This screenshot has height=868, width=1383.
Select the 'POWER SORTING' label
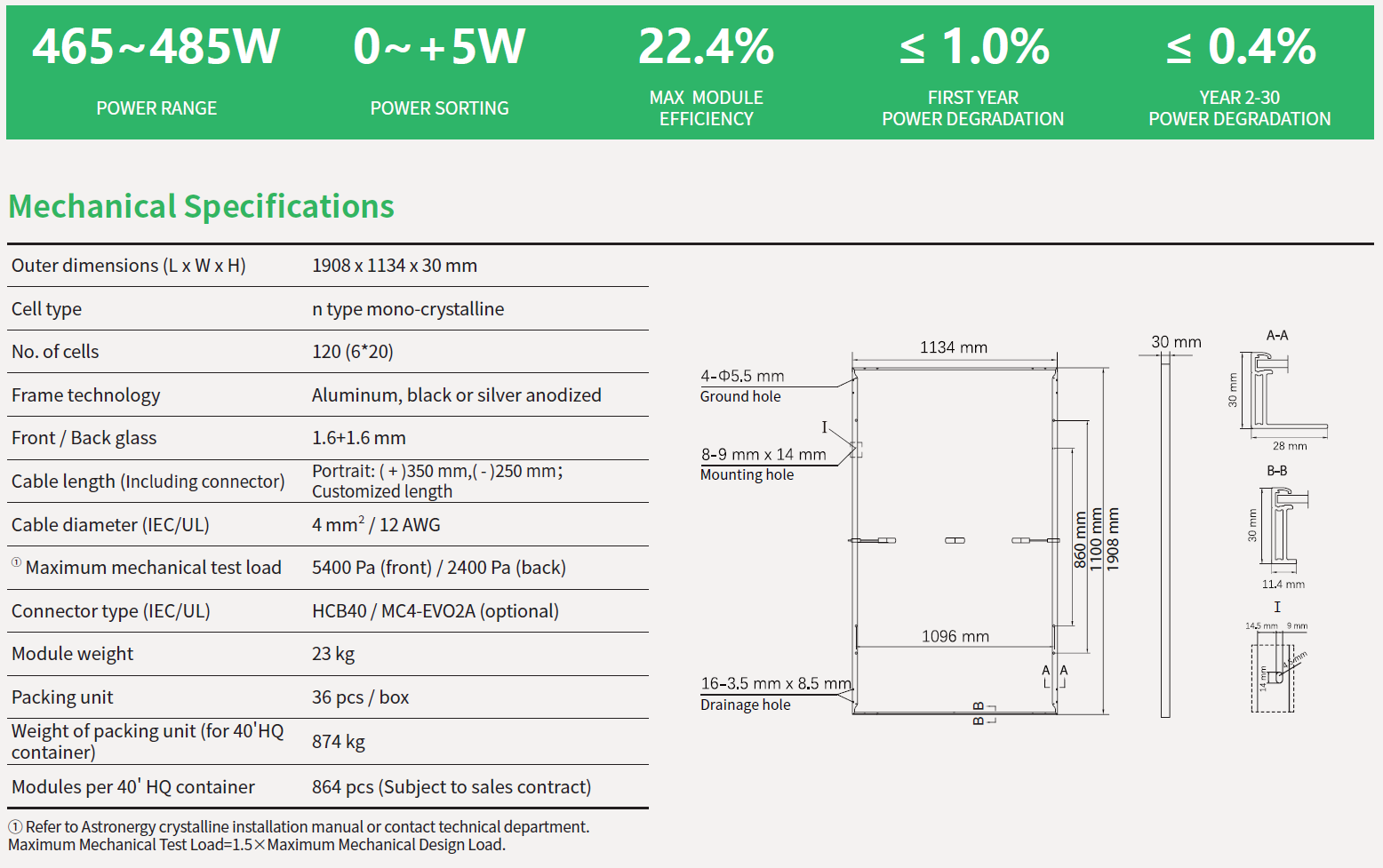coord(439,108)
